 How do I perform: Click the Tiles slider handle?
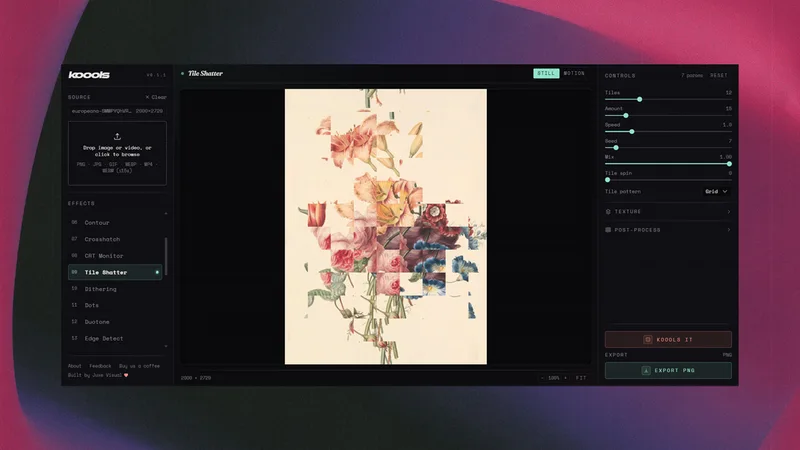(639, 99)
